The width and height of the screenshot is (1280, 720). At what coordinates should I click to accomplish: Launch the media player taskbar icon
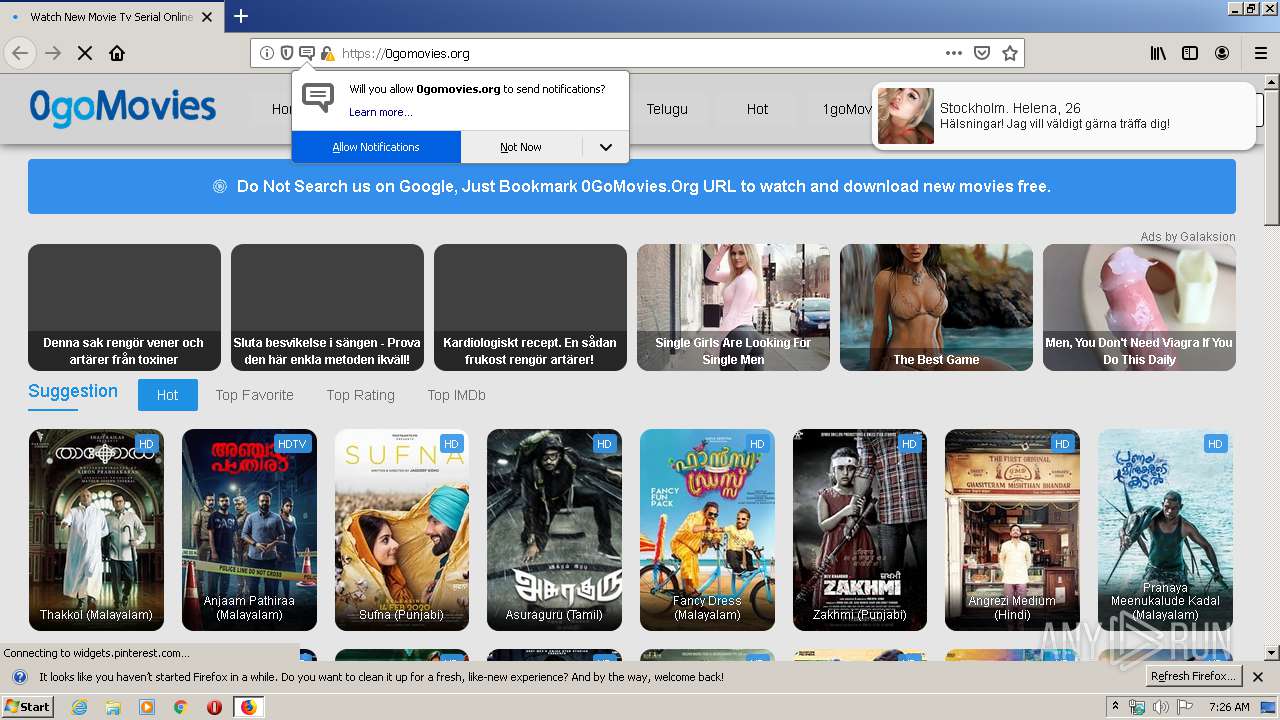pos(147,707)
